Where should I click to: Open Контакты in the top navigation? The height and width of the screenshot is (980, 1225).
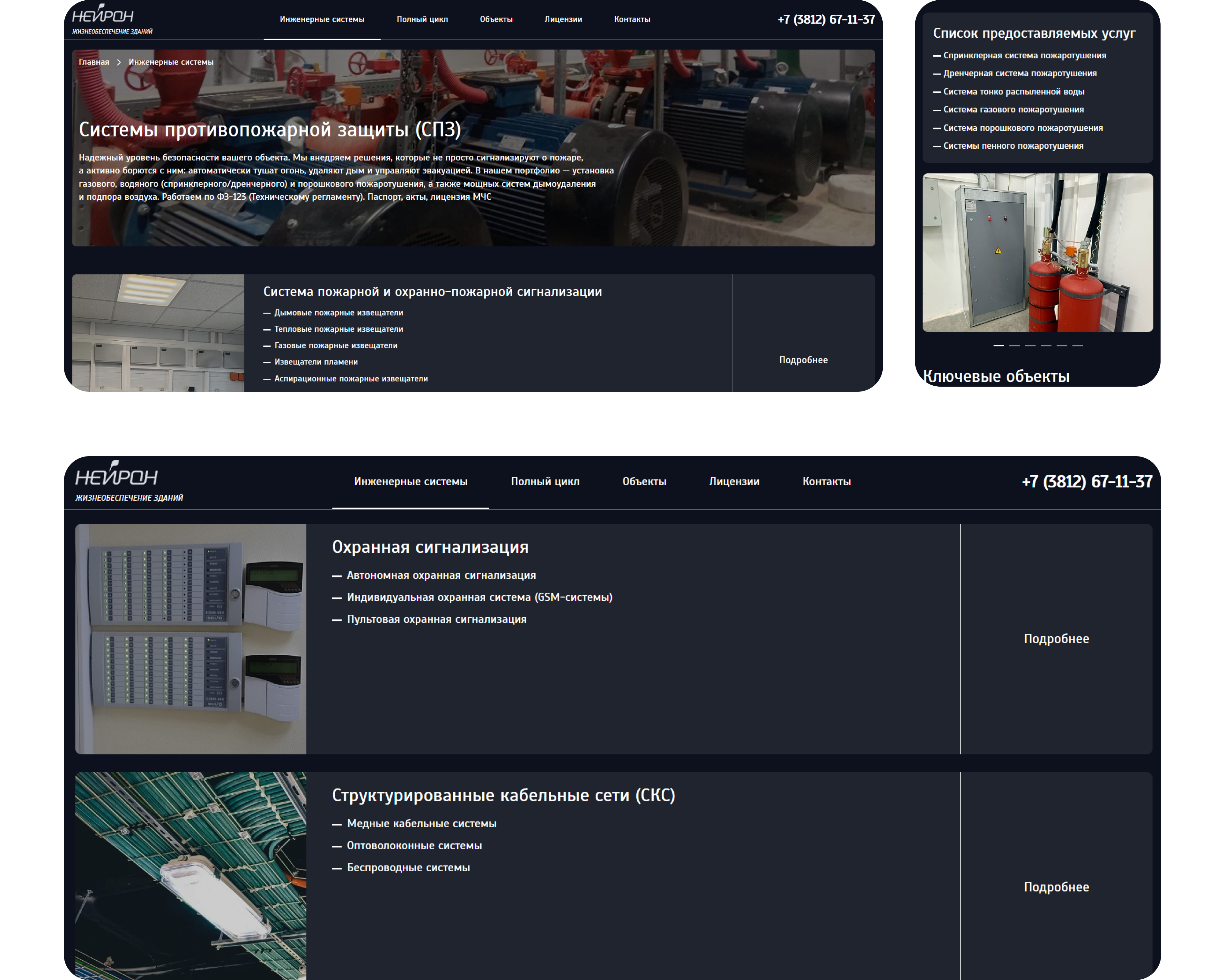(632, 19)
